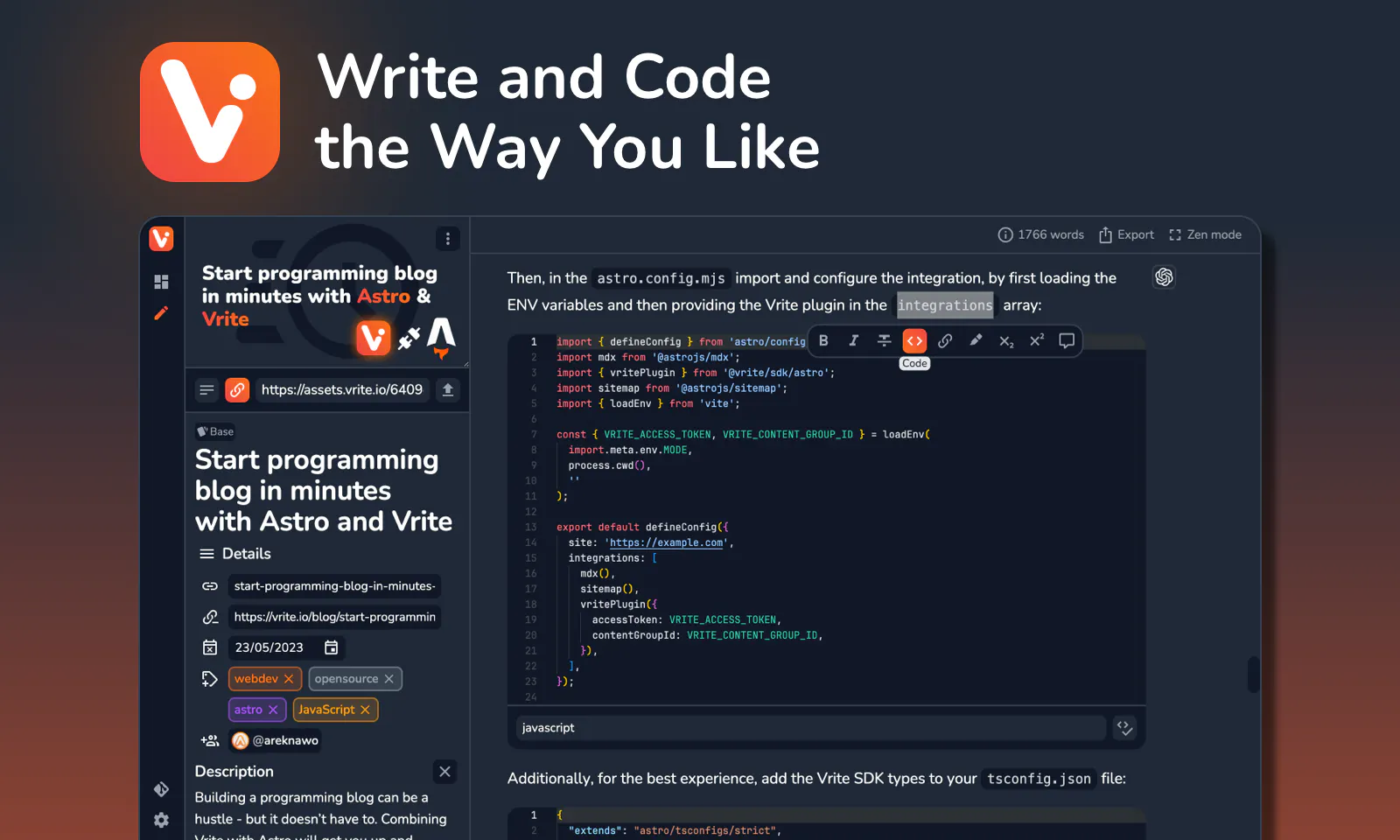Click the Description heading
This screenshot has height=840, width=1400.
(234, 771)
